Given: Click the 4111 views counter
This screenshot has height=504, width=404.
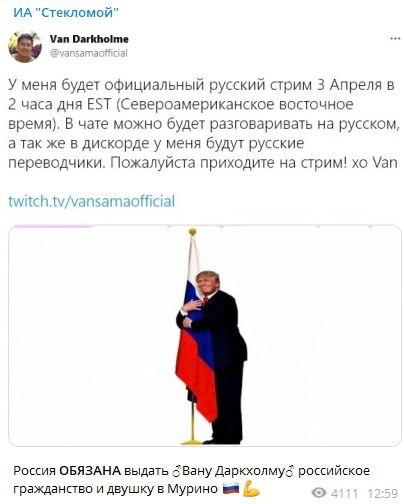Looking at the screenshot, I should pos(345,493).
